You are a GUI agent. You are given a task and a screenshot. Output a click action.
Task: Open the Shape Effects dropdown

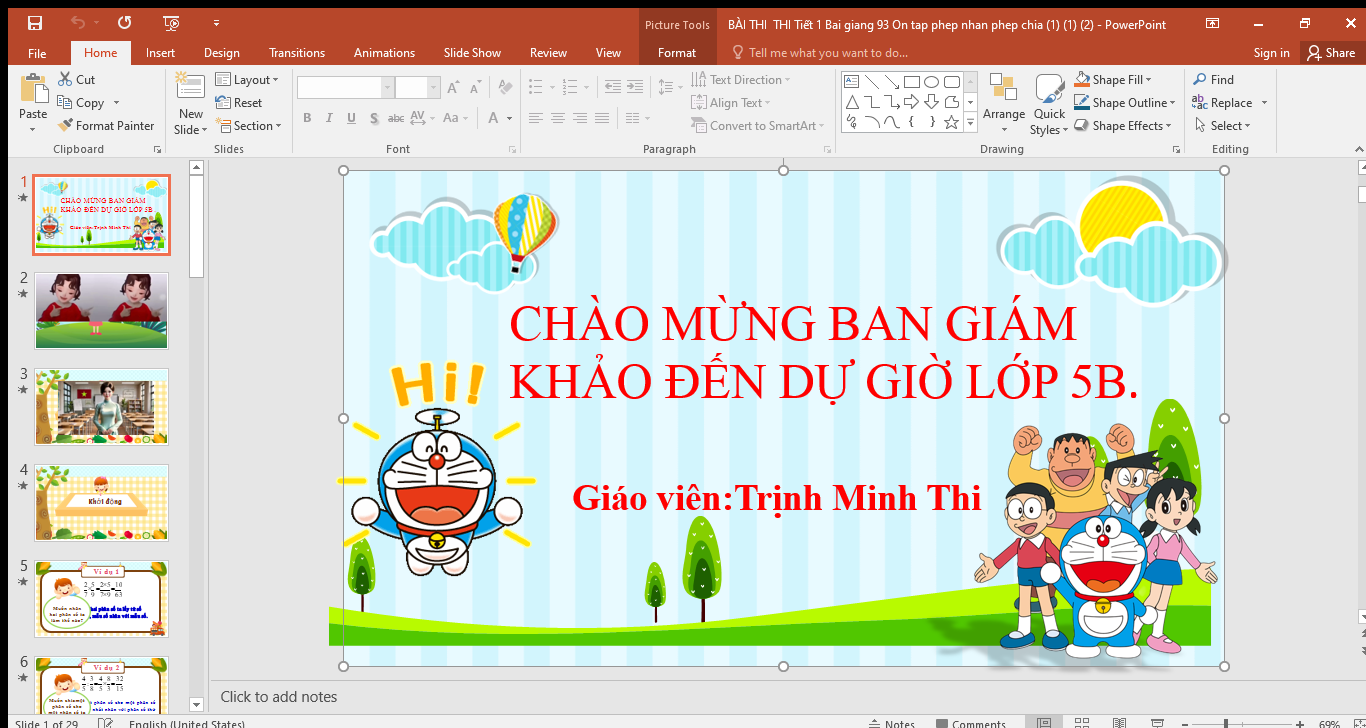pos(1123,125)
